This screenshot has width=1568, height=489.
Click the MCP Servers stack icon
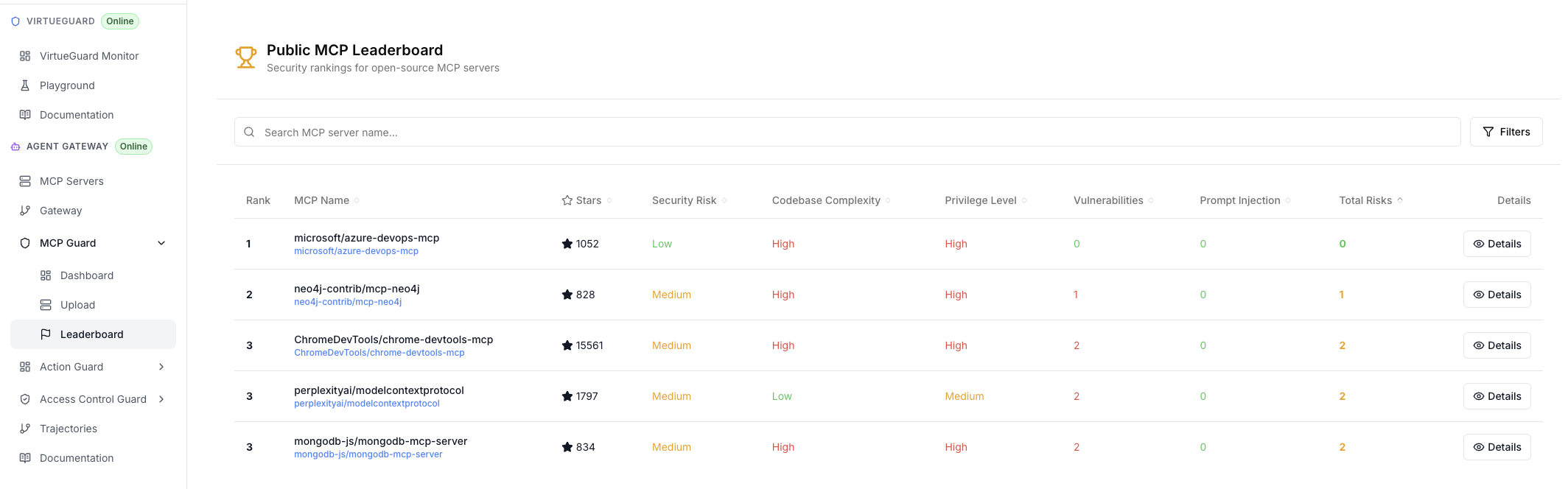(x=25, y=181)
